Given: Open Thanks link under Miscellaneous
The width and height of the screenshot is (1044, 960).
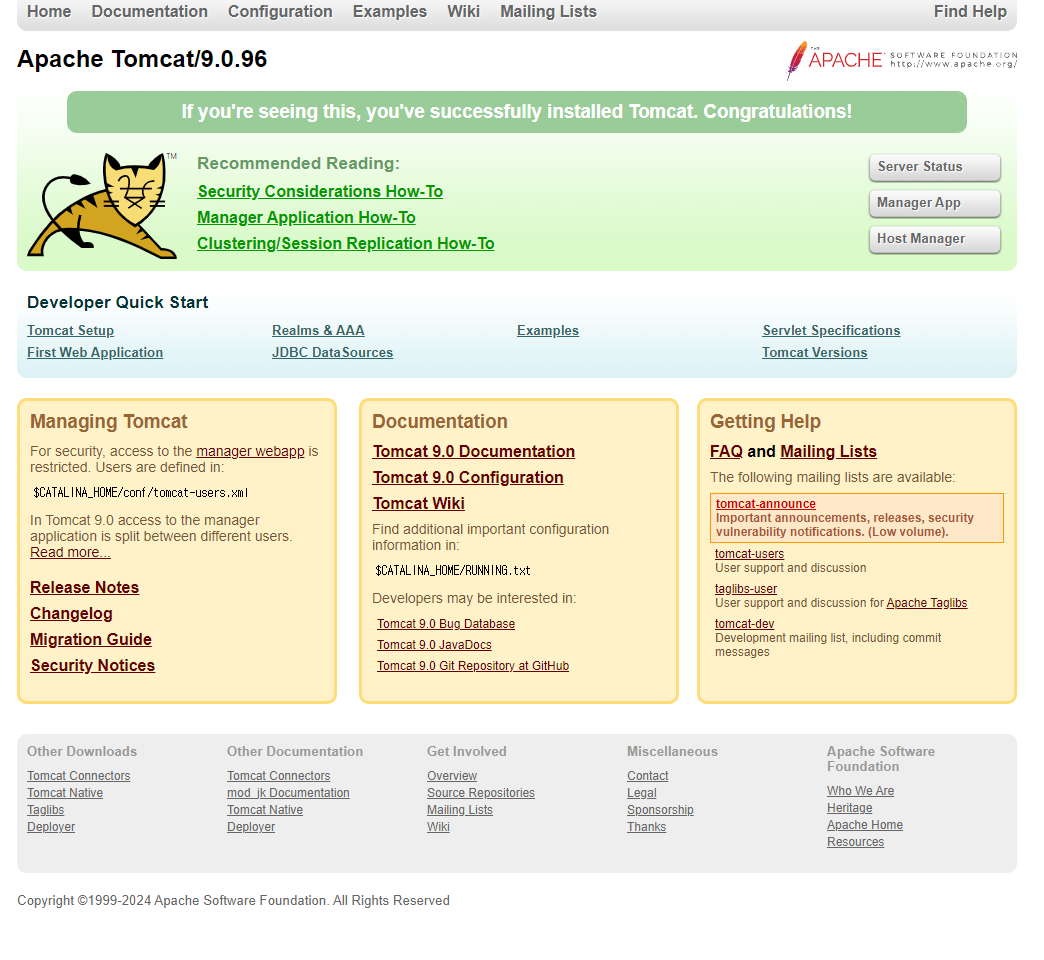Looking at the screenshot, I should tap(646, 828).
